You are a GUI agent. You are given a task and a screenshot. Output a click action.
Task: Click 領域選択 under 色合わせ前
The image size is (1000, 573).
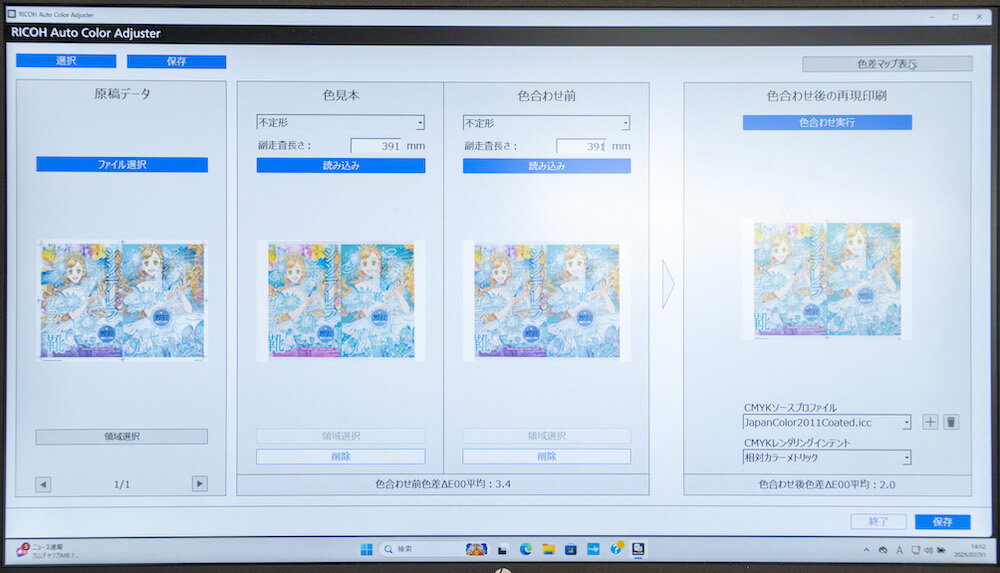547,436
